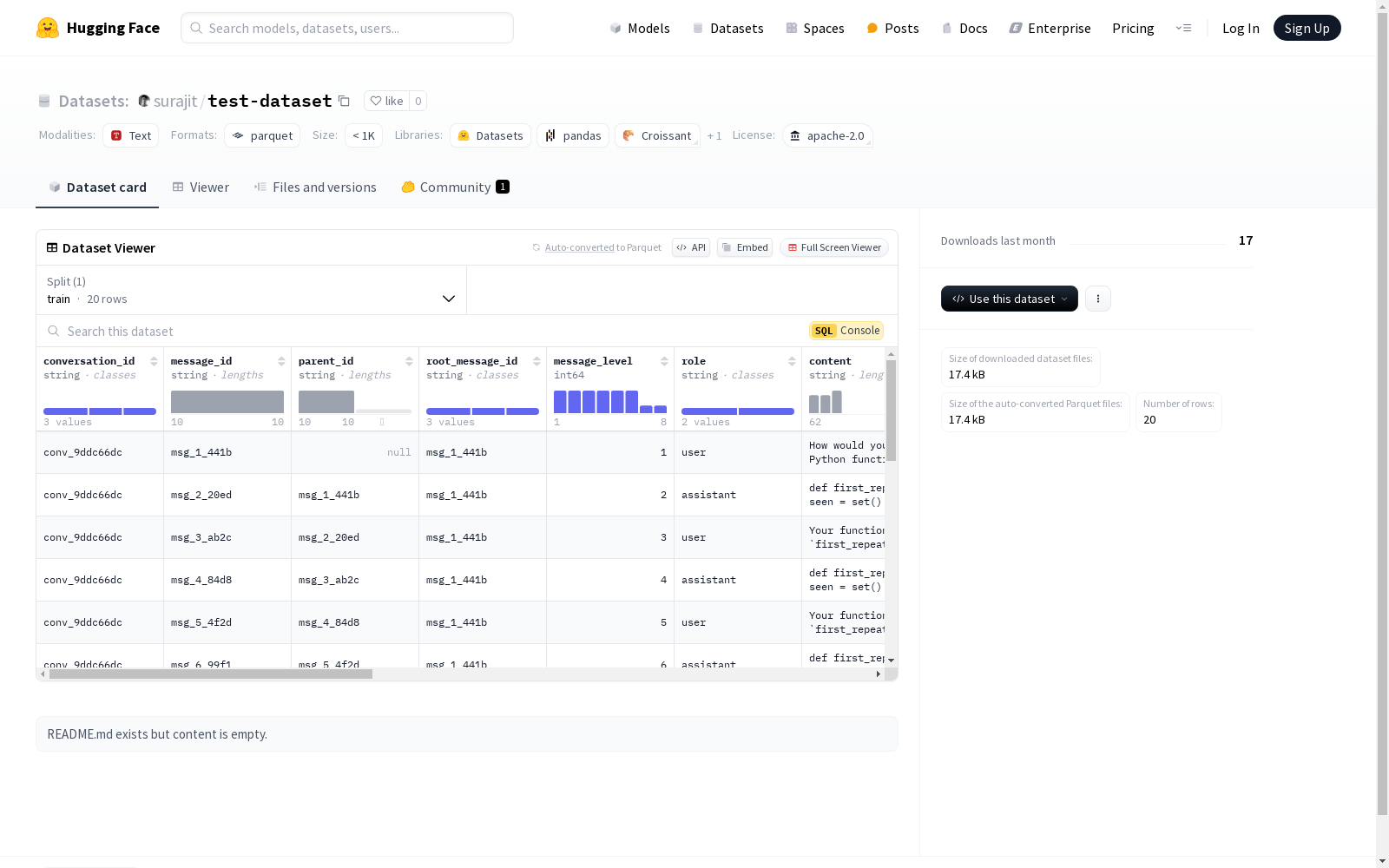Viewport: 1389px width, 868px height.
Task: Click the Dataset Viewer table icon
Action: (x=52, y=247)
